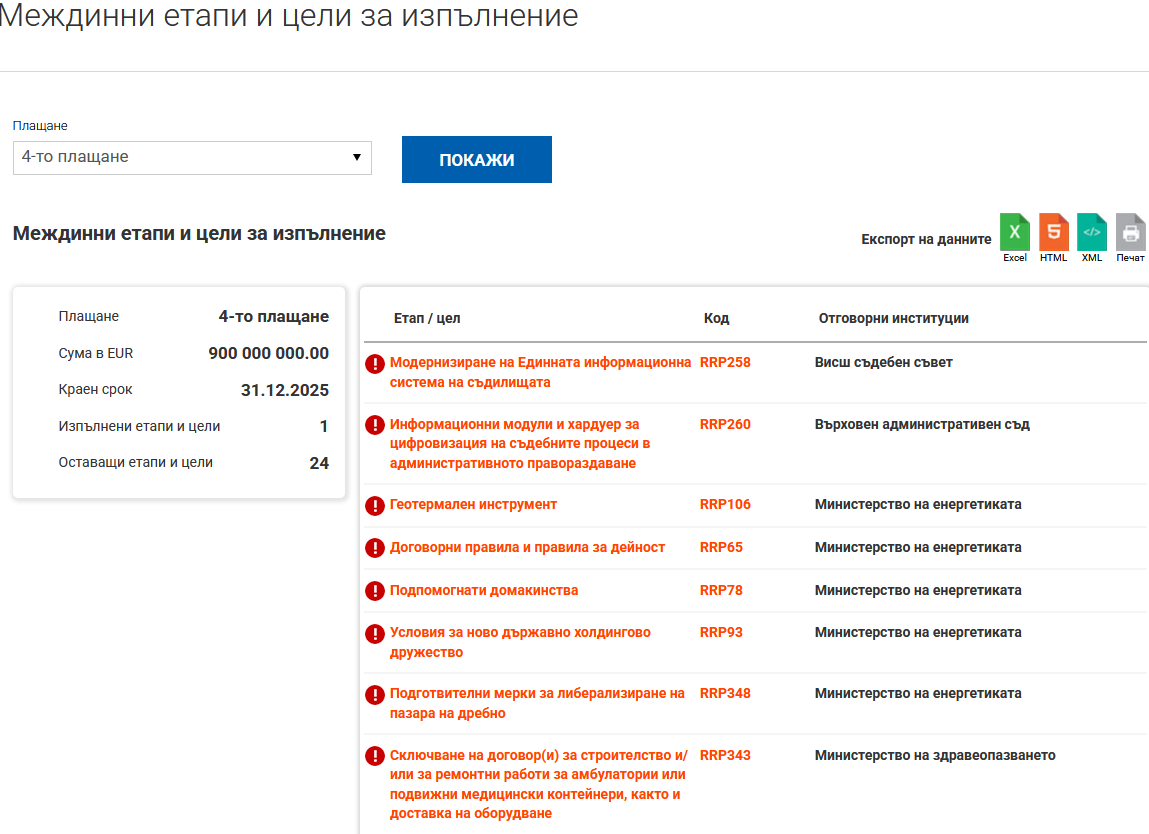Click code link RRP106
The height and width of the screenshot is (834, 1149).
[x=725, y=505]
